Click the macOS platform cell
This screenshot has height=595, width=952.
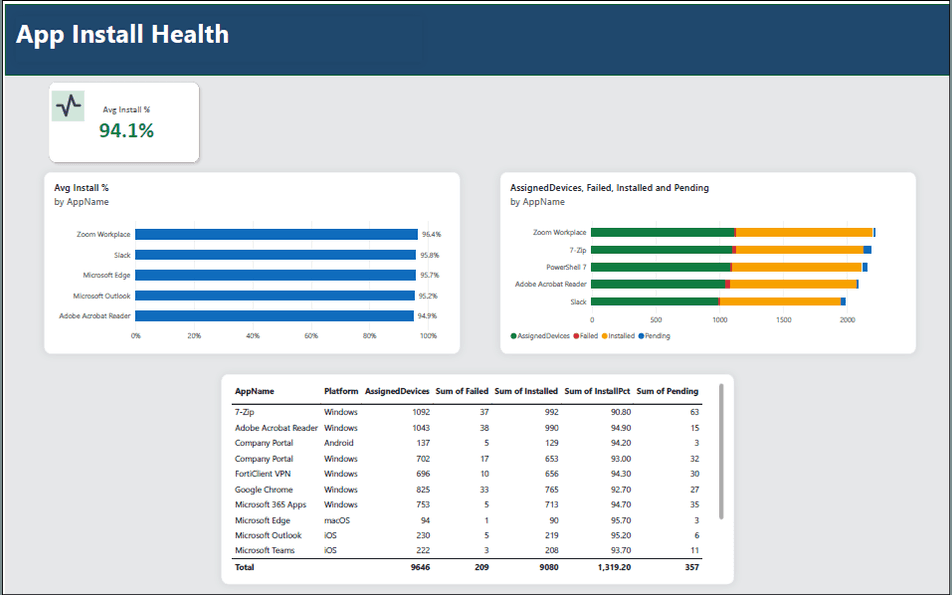[337, 520]
